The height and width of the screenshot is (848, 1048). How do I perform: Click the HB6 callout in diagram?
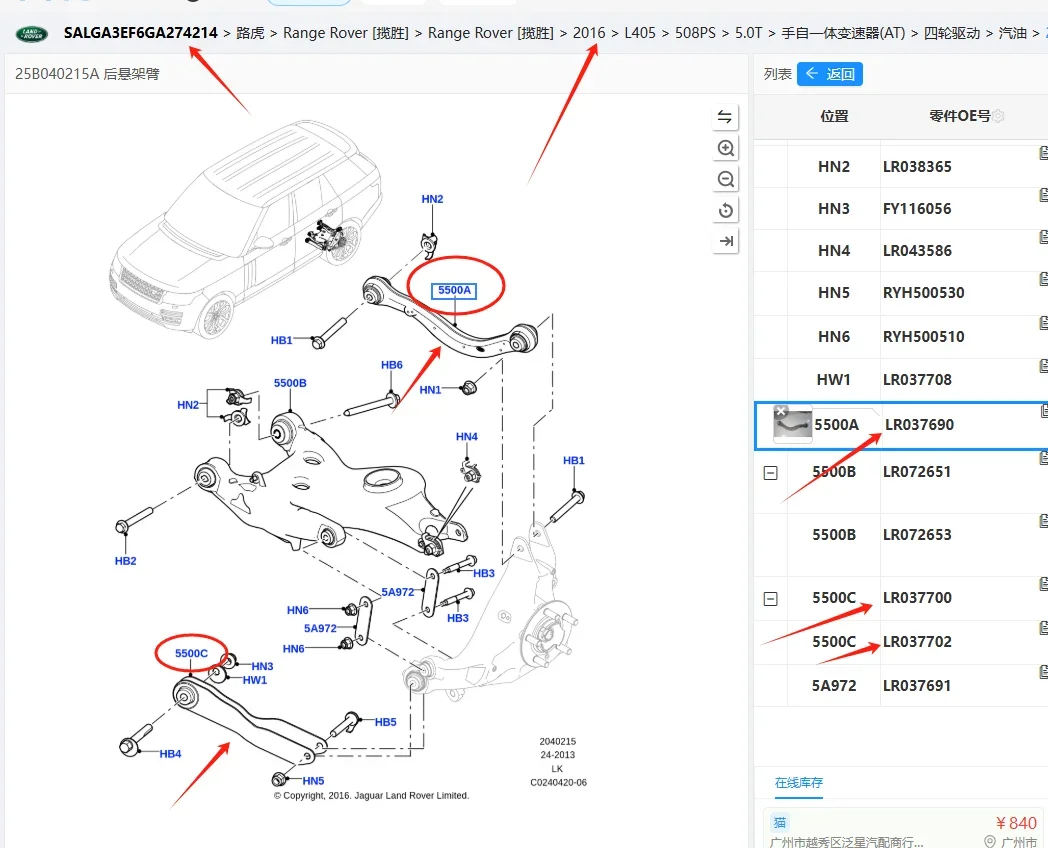click(x=392, y=365)
